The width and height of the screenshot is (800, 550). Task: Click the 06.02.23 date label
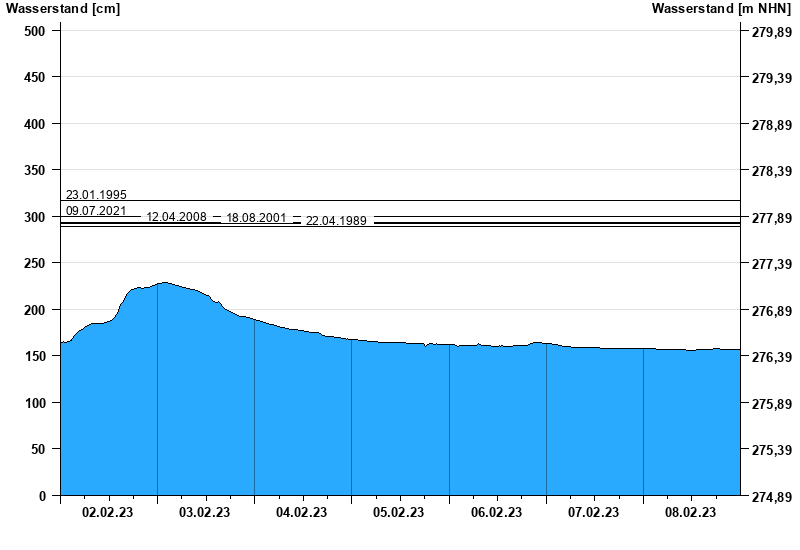click(496, 513)
